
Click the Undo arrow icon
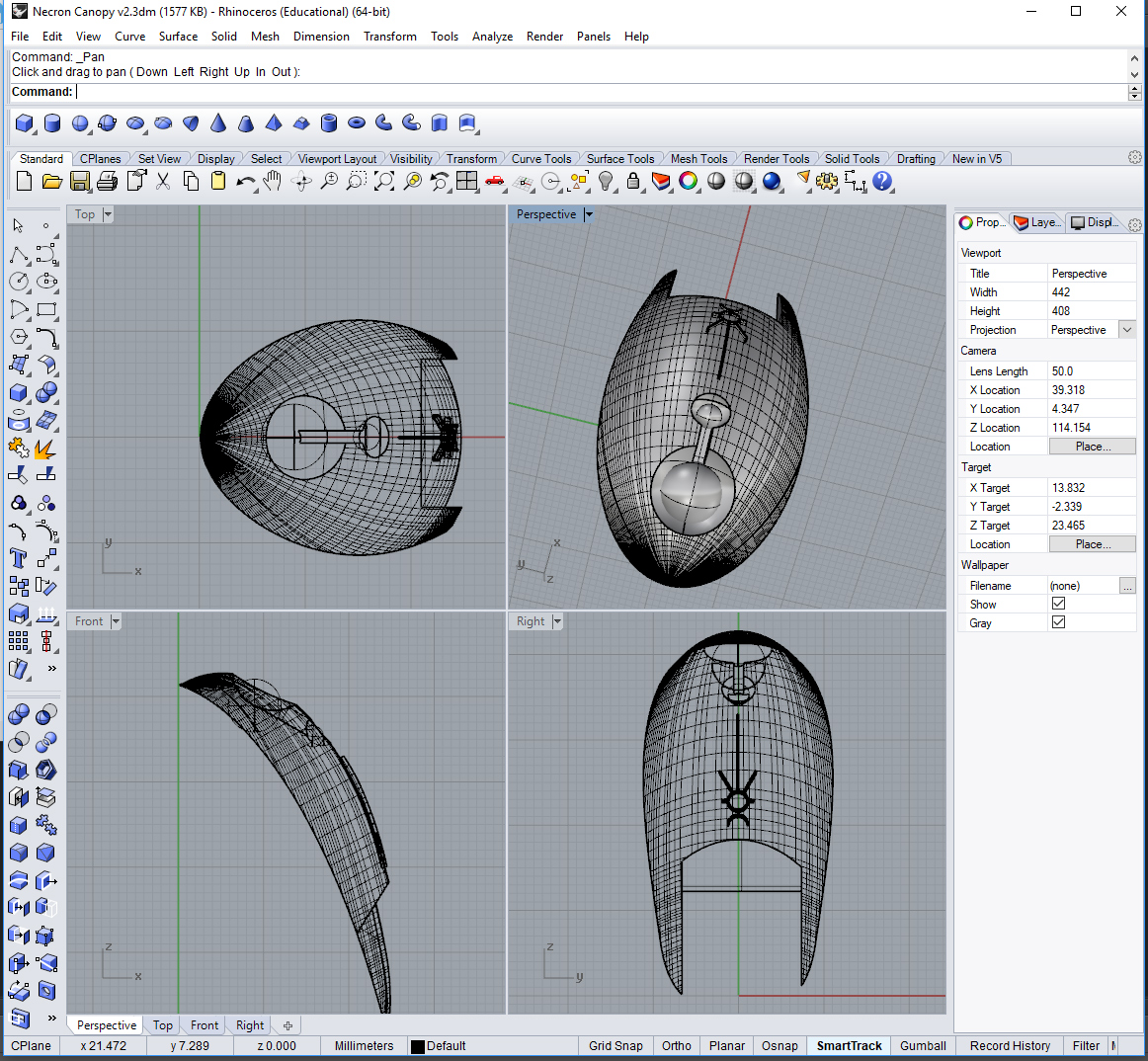pyautogui.click(x=245, y=182)
